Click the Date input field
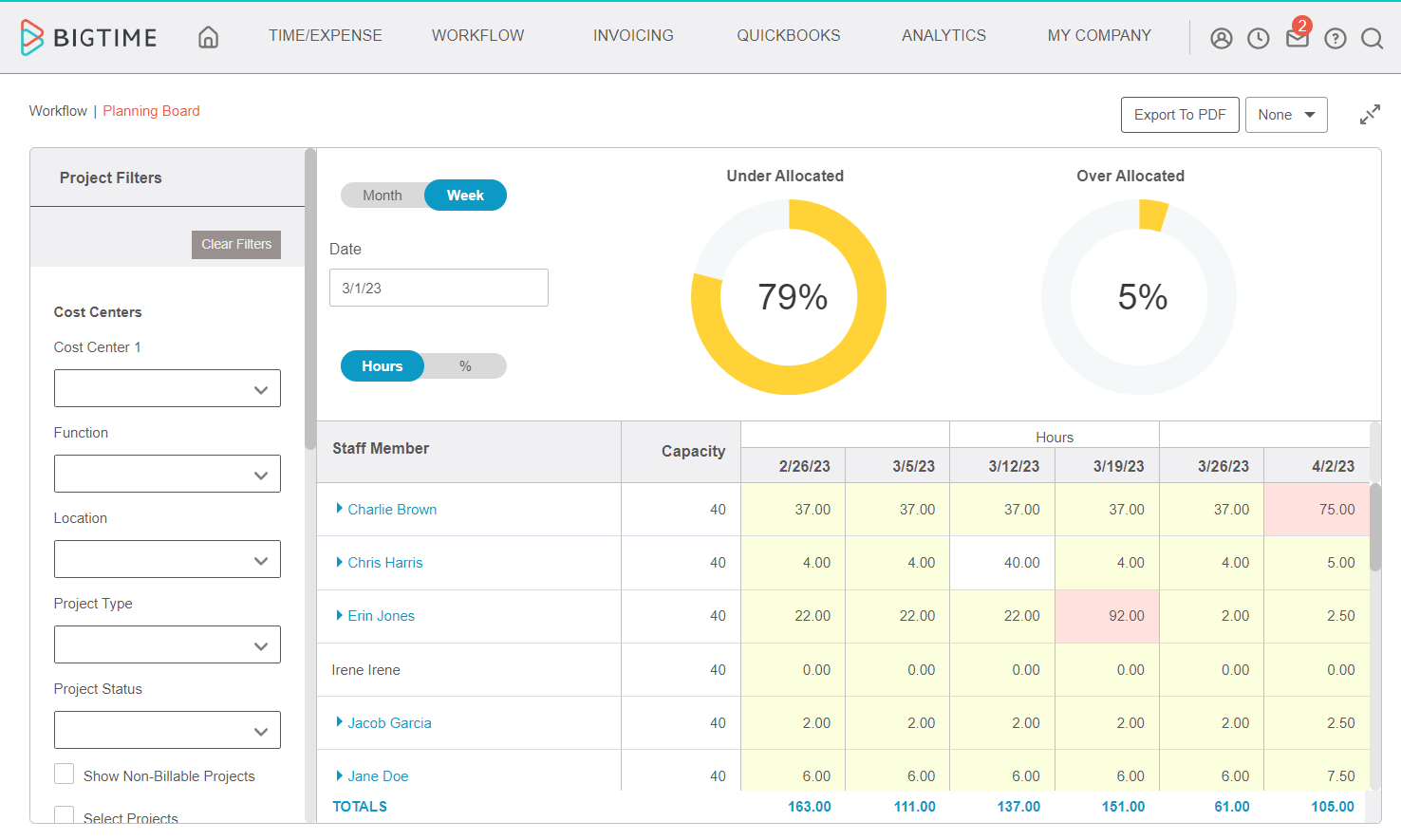 click(439, 288)
